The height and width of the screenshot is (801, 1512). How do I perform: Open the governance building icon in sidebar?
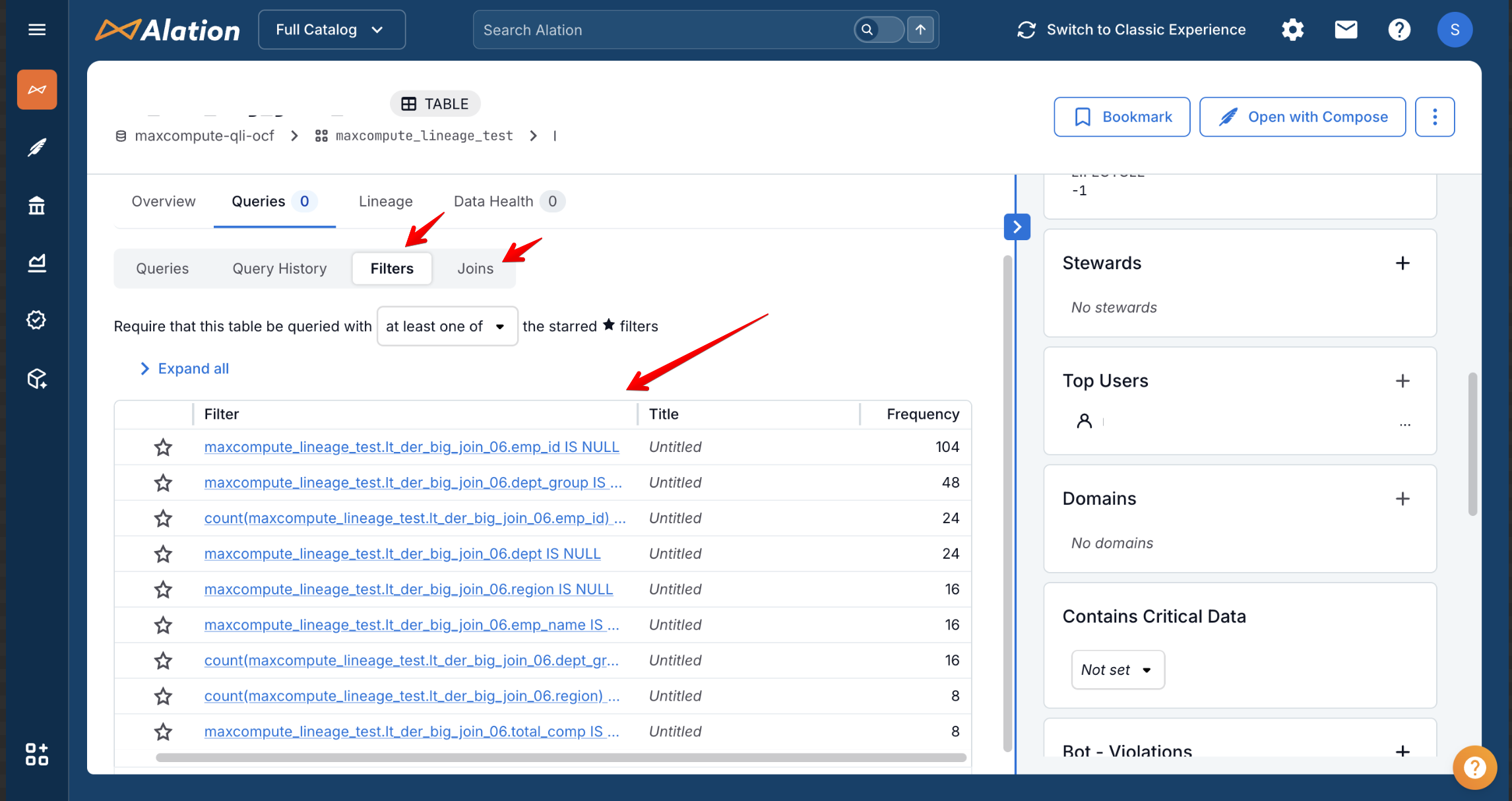click(x=37, y=206)
